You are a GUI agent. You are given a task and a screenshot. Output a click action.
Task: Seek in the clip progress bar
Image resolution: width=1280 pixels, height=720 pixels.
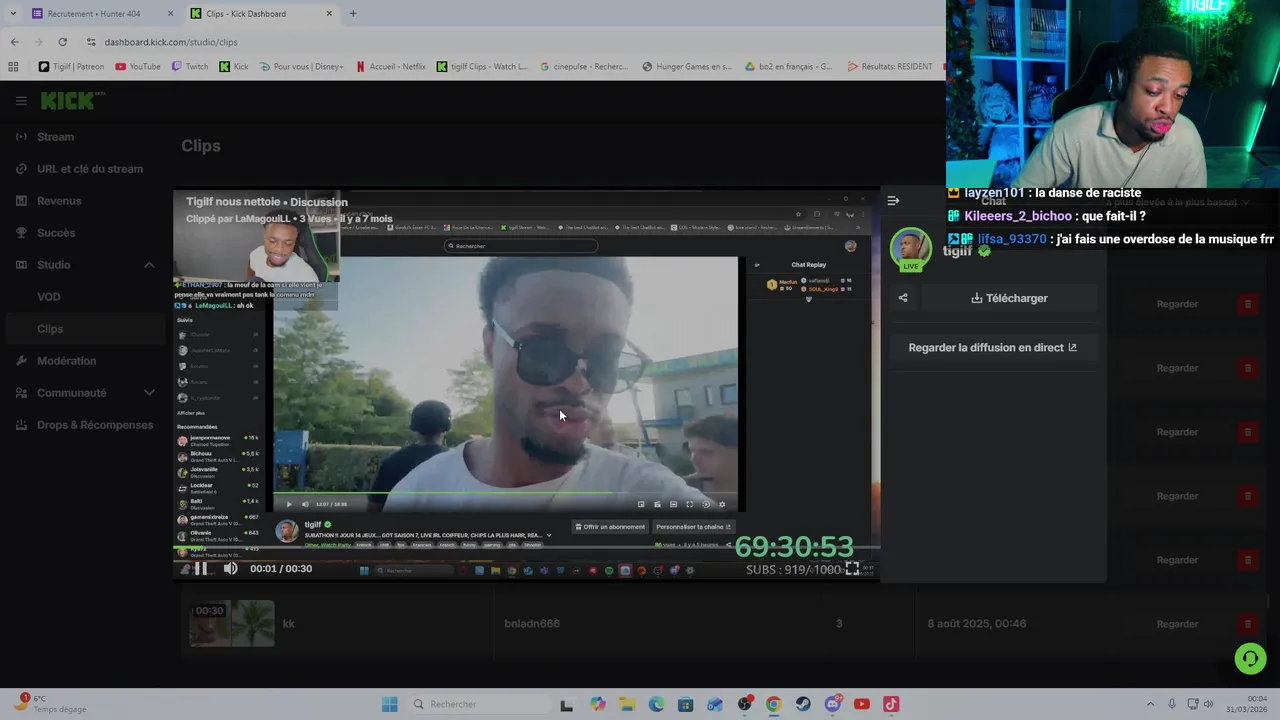coord(526,549)
